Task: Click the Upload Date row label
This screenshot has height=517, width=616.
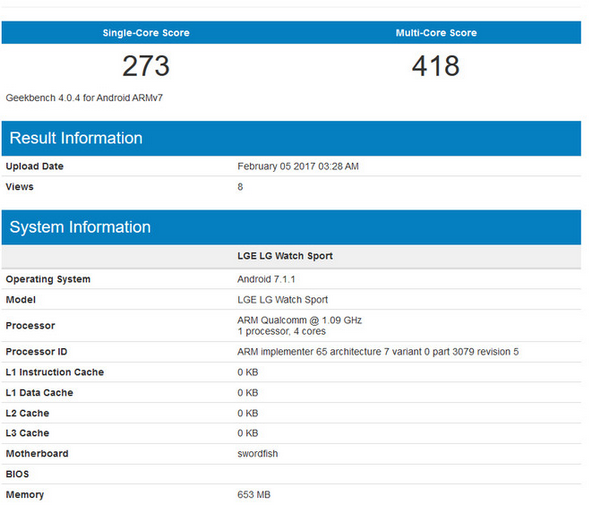Action: pos(34,166)
